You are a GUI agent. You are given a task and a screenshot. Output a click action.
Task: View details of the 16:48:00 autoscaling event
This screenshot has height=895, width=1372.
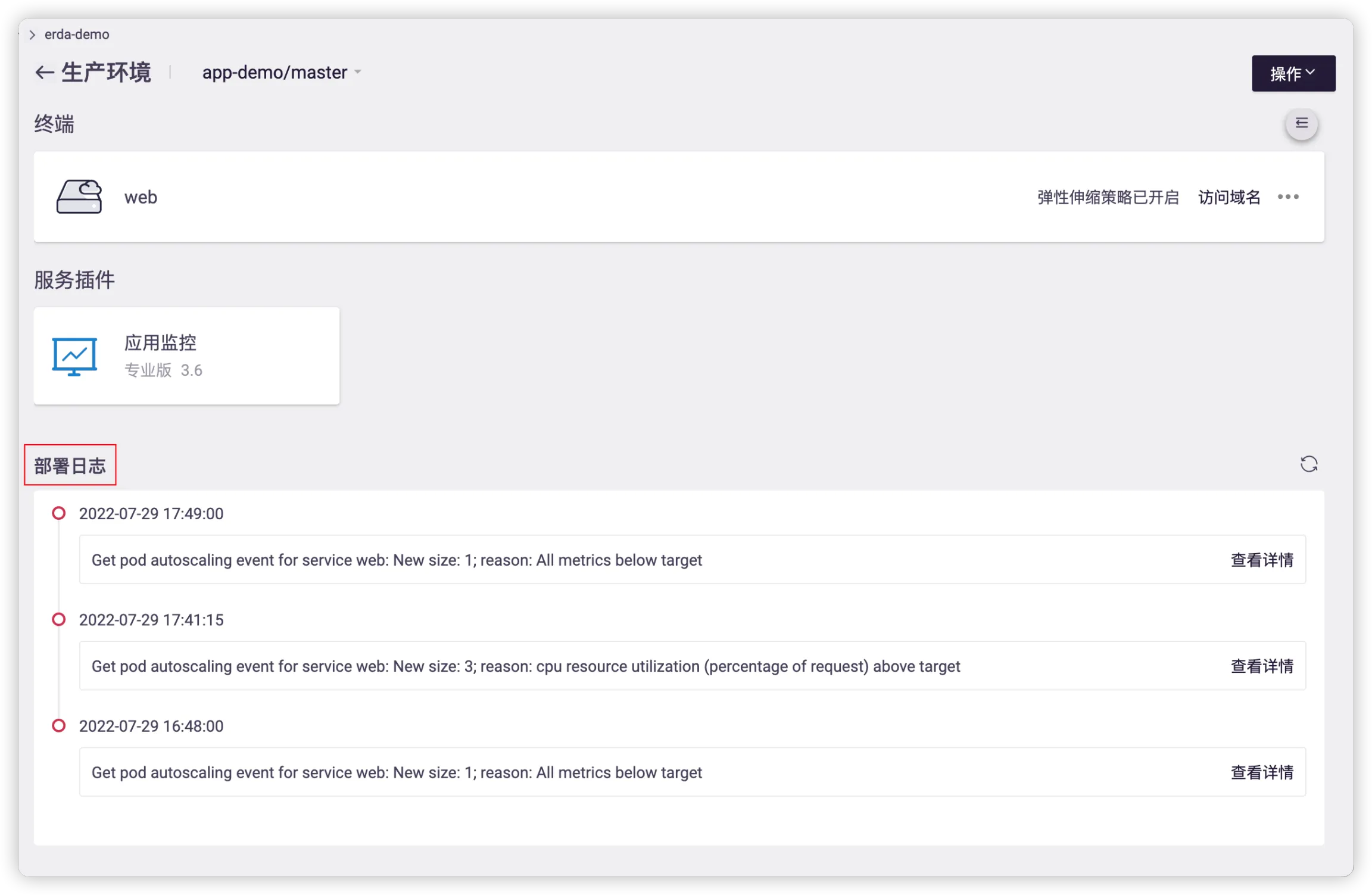click(x=1261, y=772)
